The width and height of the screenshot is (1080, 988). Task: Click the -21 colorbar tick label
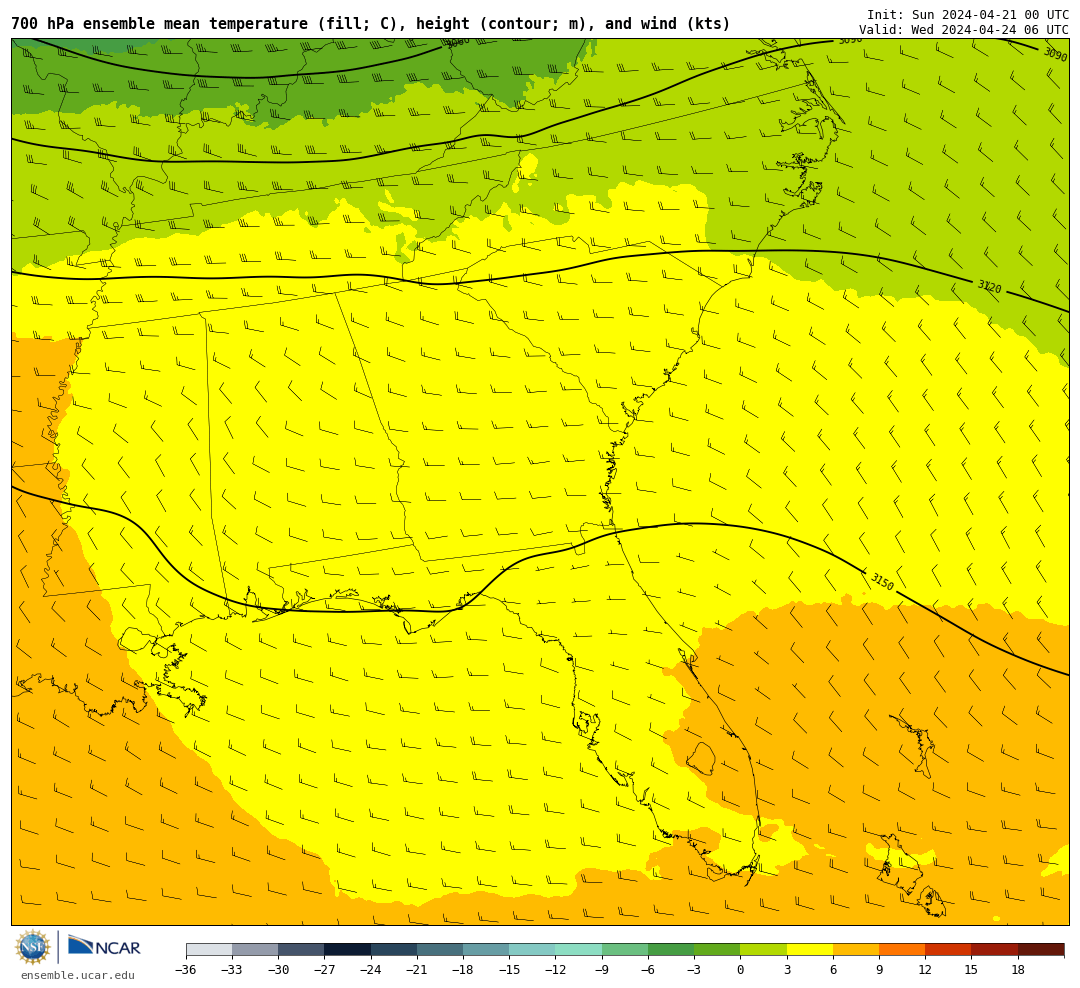417,970
